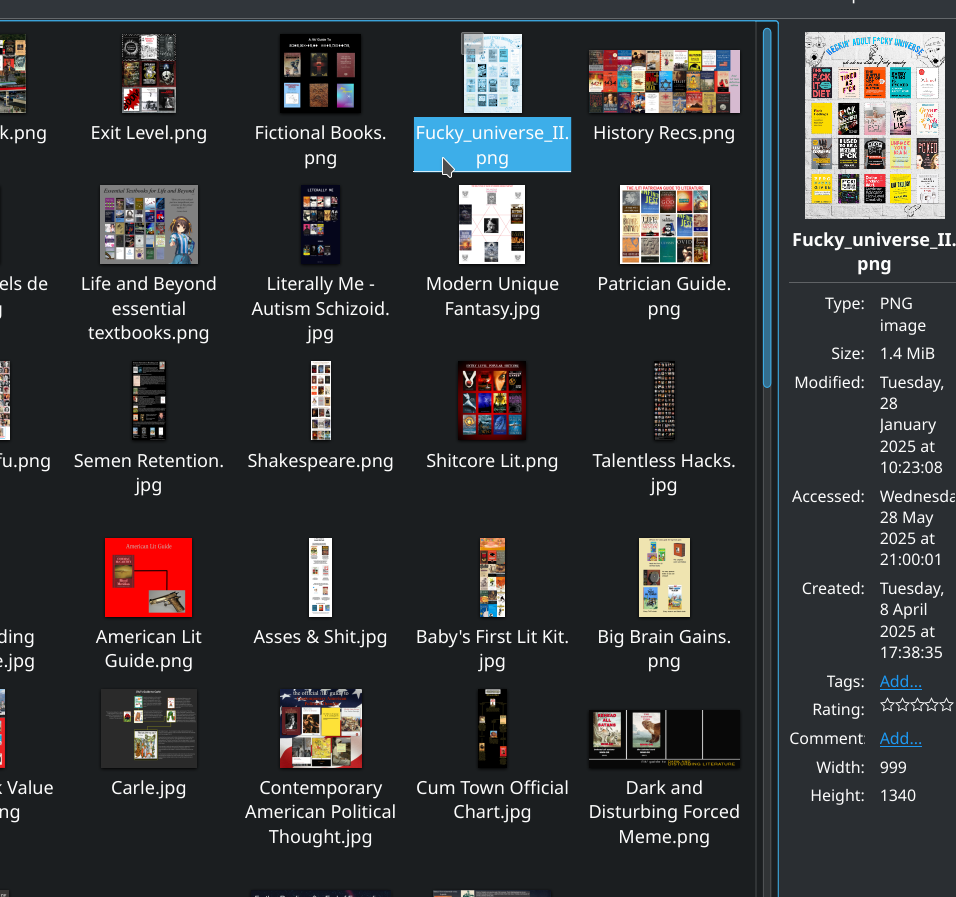Click the "Shakespeare.png" file name

pyautogui.click(x=320, y=461)
